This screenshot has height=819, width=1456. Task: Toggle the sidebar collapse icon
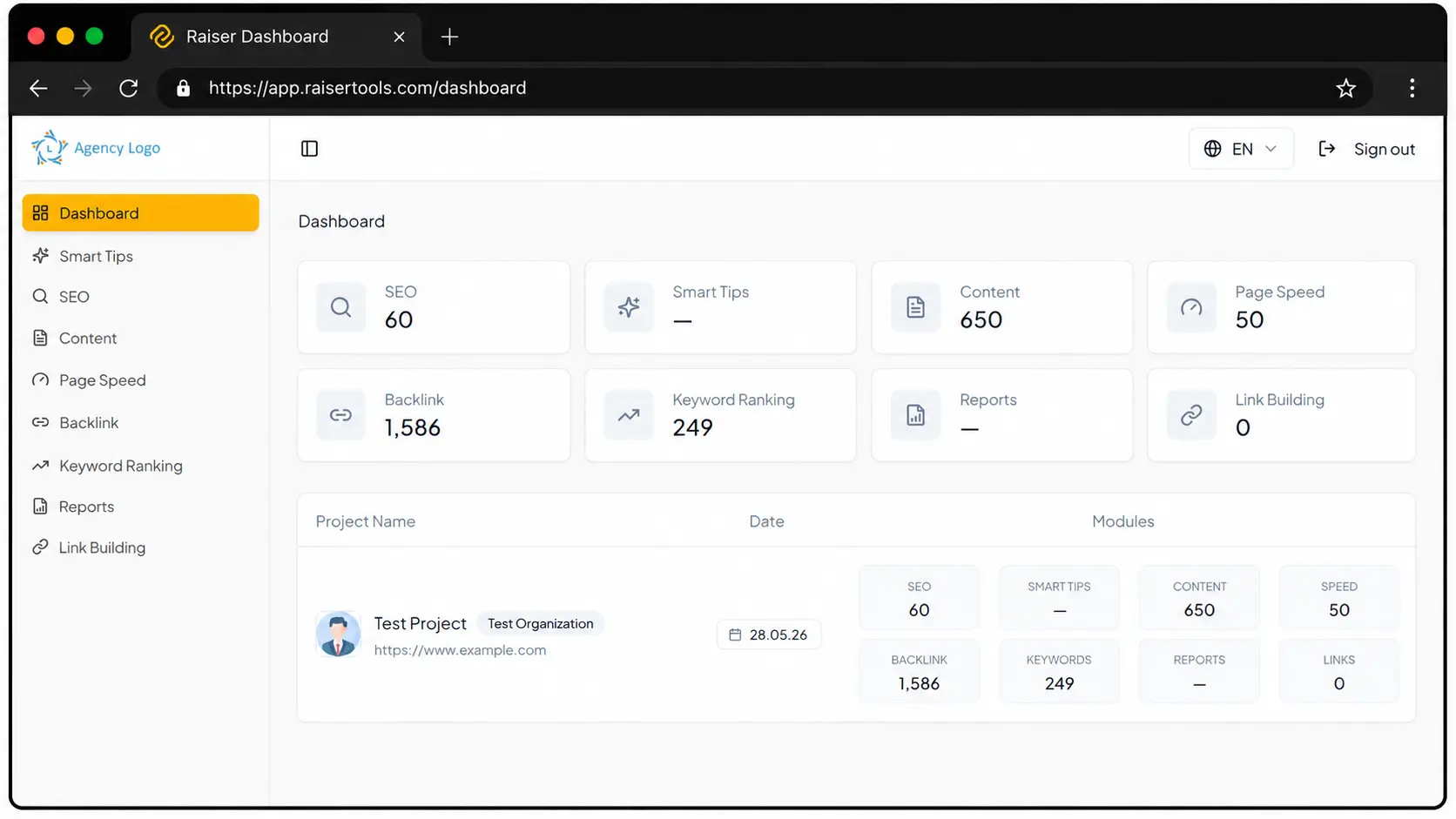(x=309, y=149)
